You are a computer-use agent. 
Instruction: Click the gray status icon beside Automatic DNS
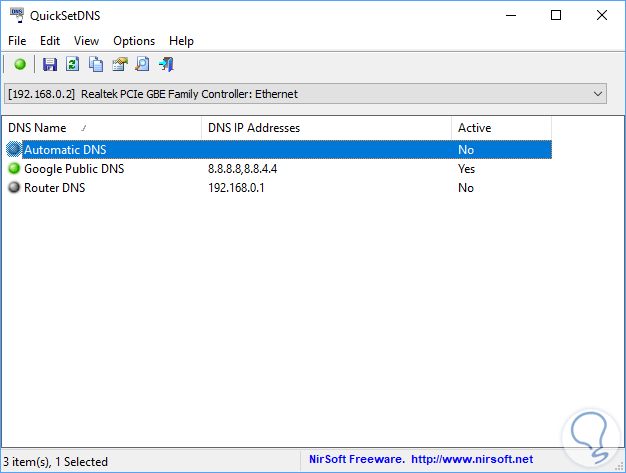pyautogui.click(x=14, y=150)
